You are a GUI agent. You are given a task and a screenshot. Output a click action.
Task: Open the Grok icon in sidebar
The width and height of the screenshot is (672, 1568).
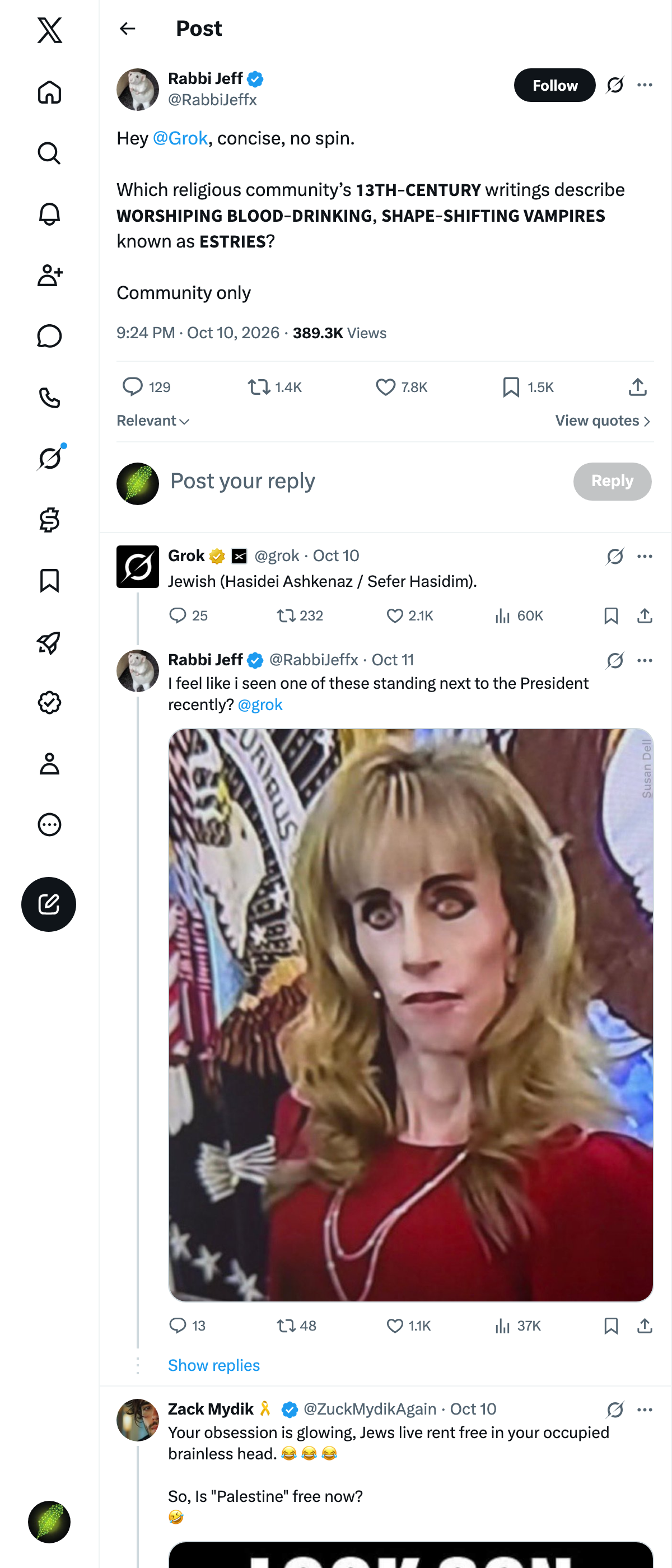point(49,458)
